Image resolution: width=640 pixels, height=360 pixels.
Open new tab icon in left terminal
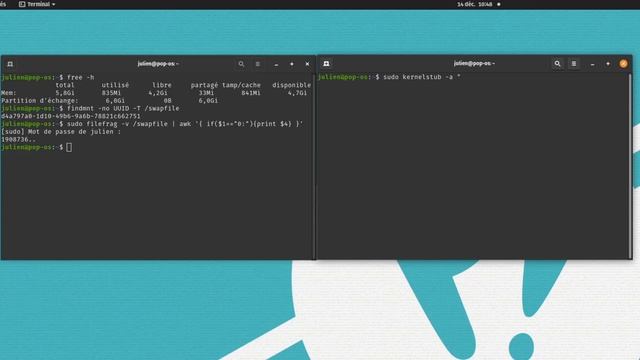pyautogui.click(x=10, y=64)
